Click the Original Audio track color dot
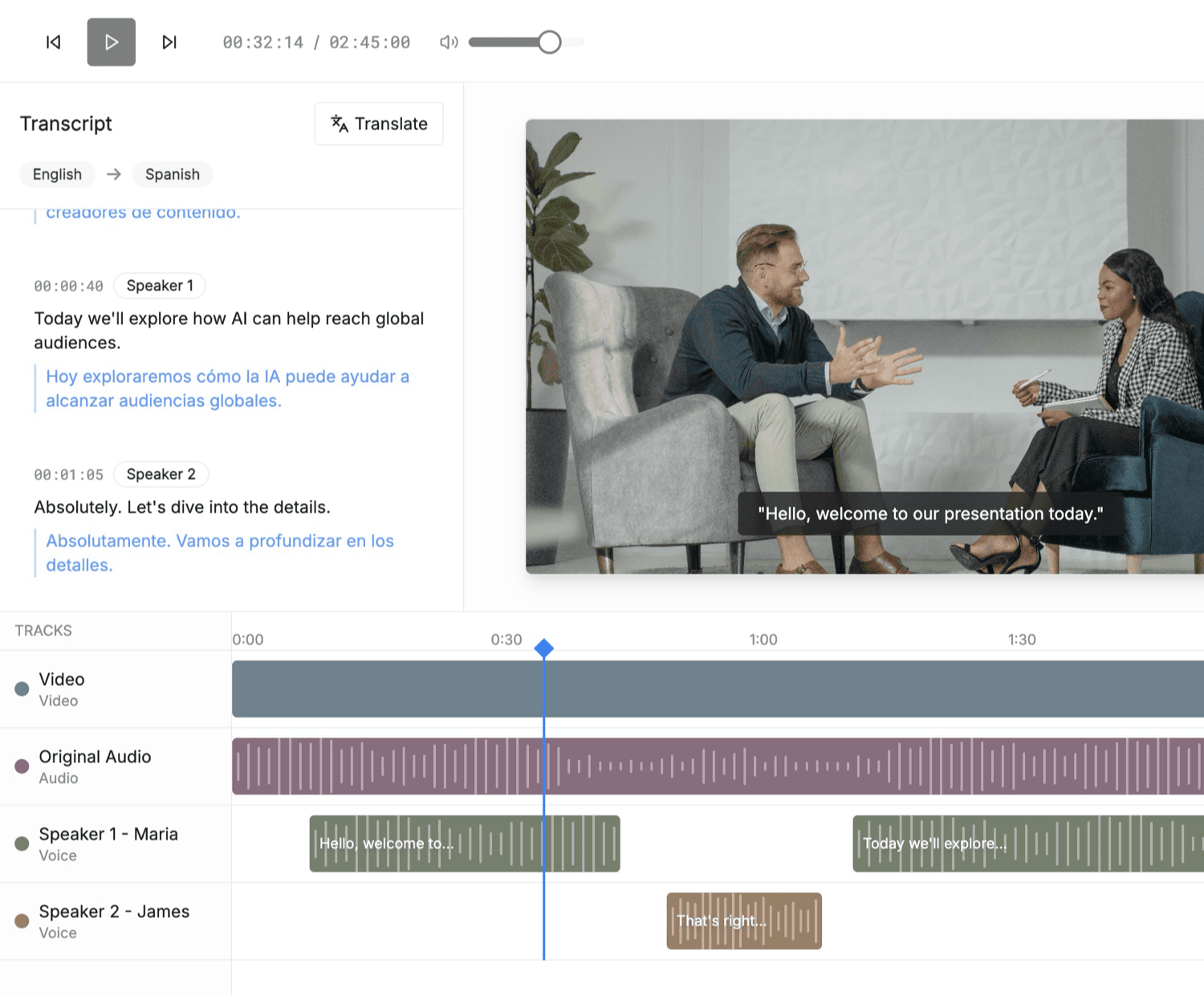Viewport: 1204px width, 995px height. point(22,766)
